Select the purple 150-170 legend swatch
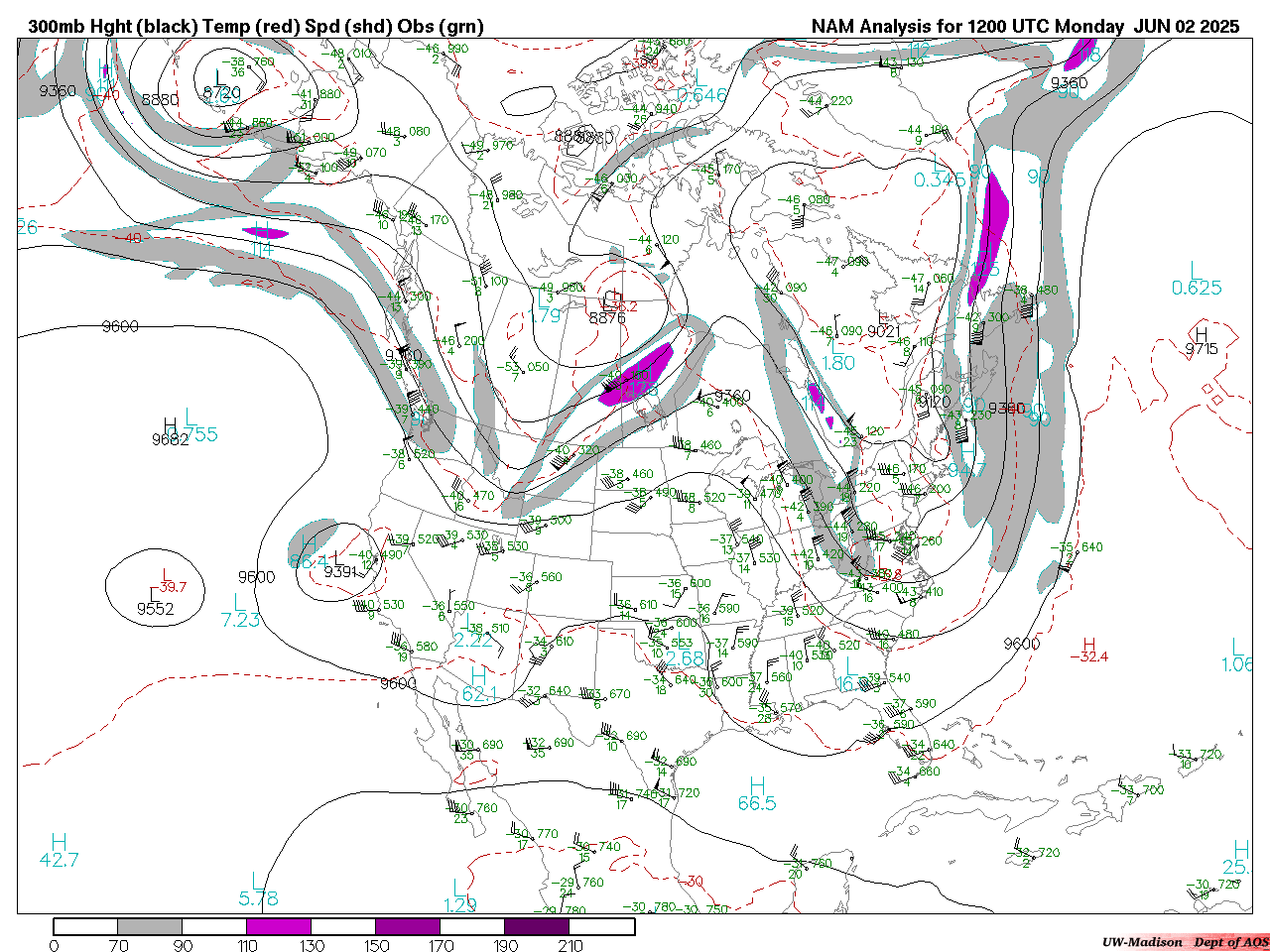 point(407,926)
